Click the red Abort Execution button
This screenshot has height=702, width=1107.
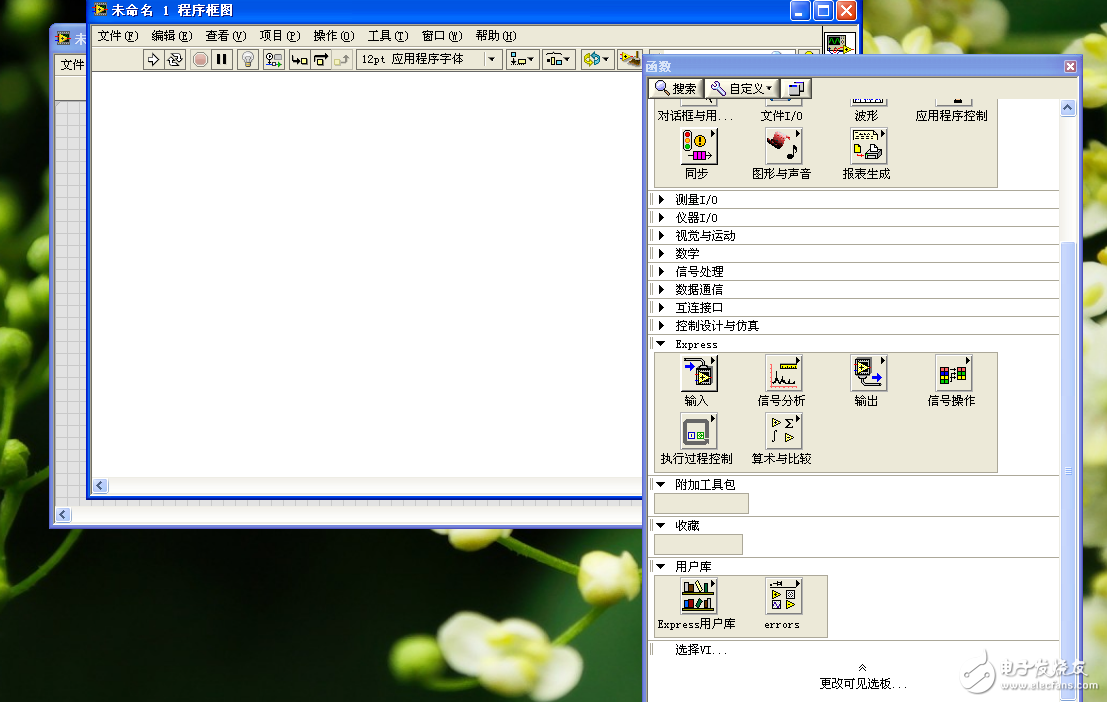201,59
